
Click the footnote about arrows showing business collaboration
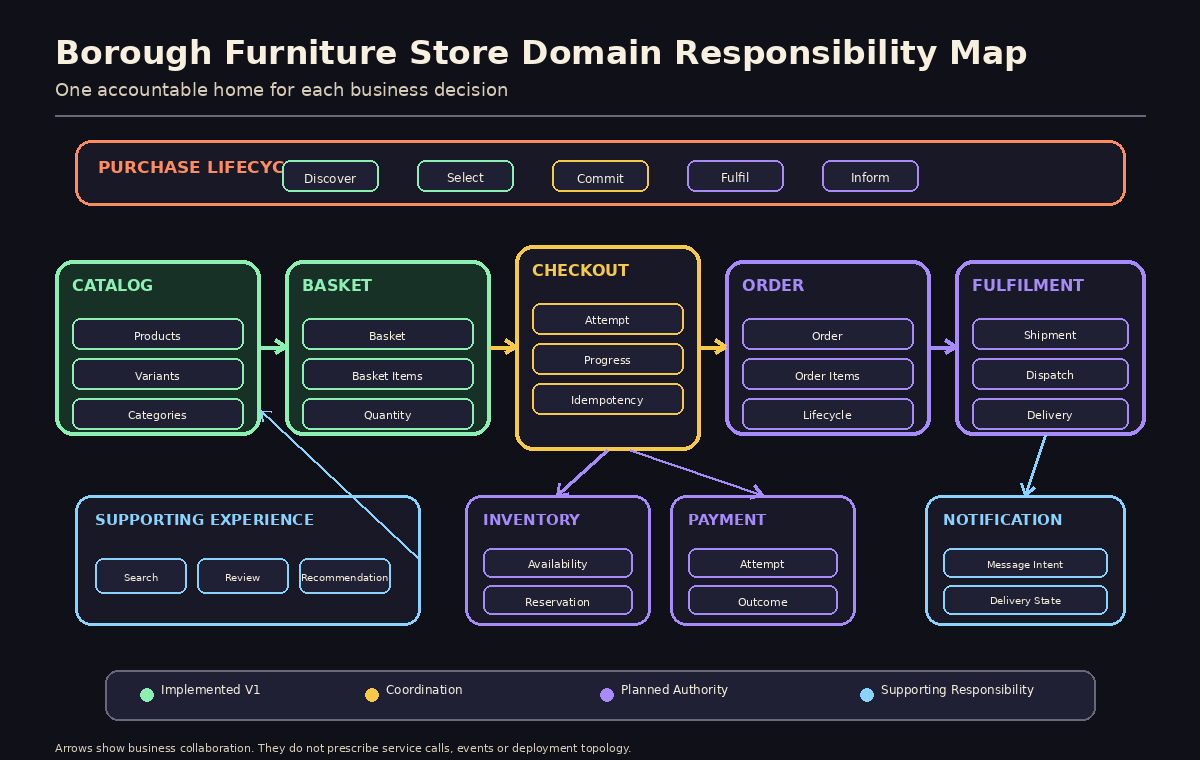tap(343, 748)
